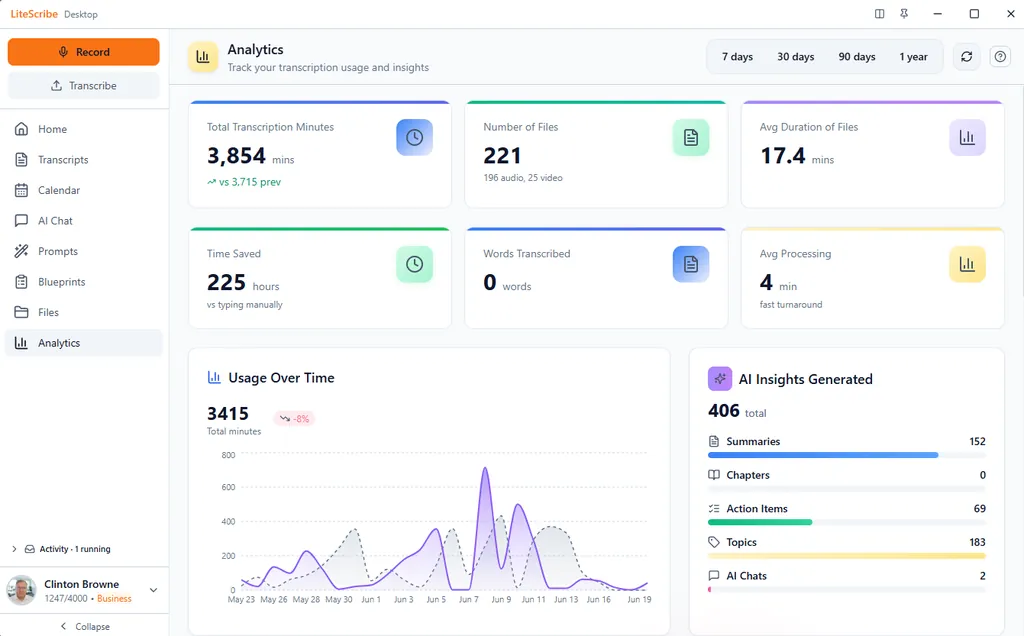Select Analytics in the sidebar
Screen dimensions: 1024x636
point(84,343)
